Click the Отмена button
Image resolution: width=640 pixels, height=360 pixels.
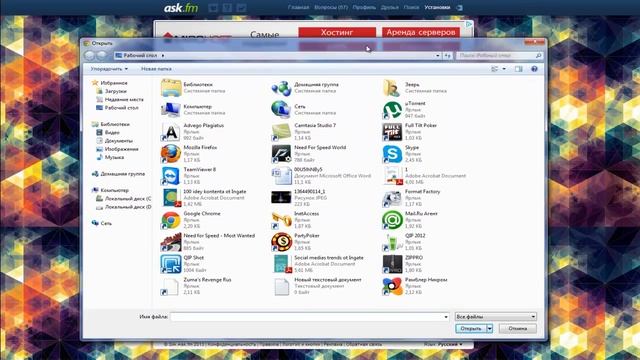518,328
